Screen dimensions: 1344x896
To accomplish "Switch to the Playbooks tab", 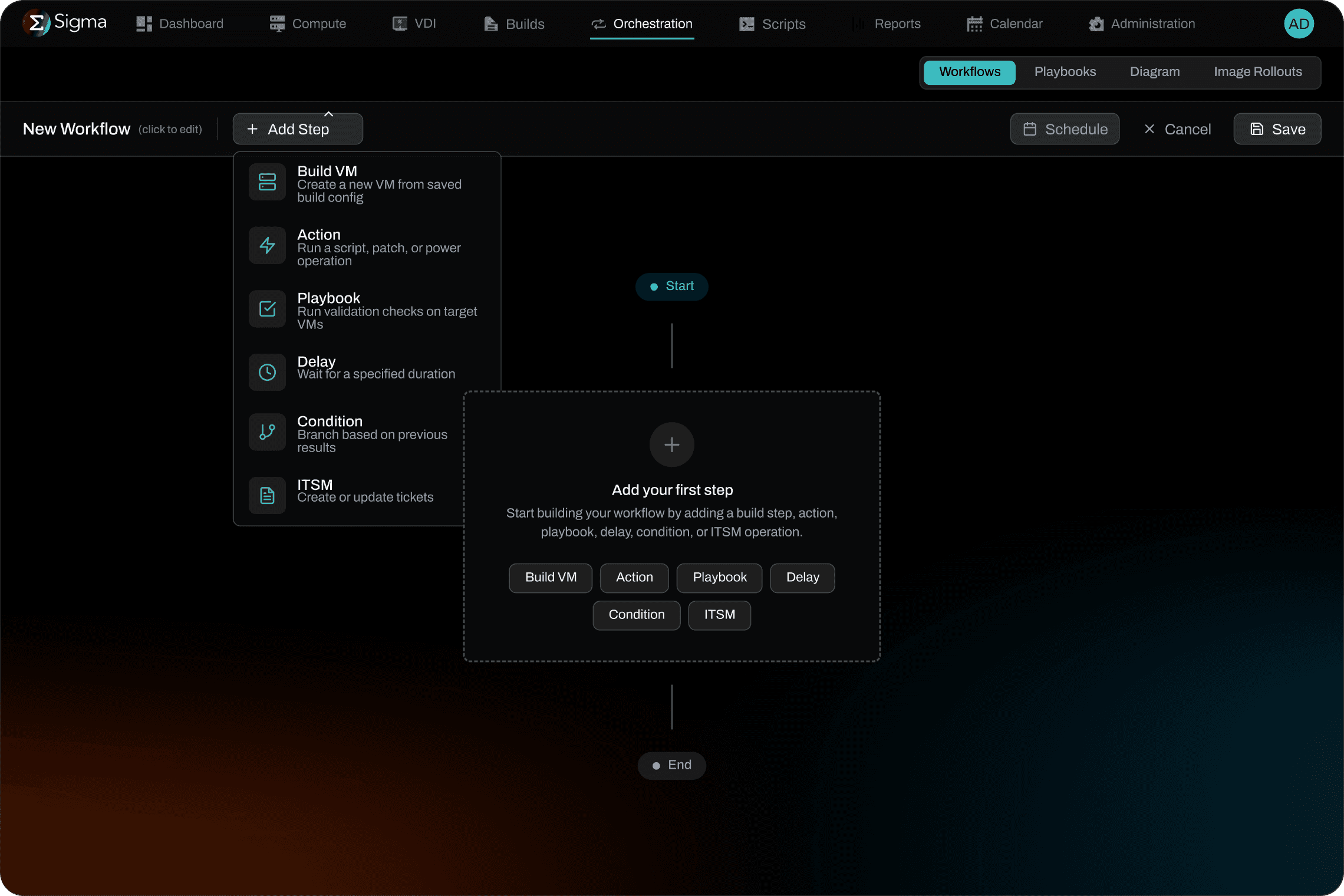I will pyautogui.click(x=1065, y=72).
